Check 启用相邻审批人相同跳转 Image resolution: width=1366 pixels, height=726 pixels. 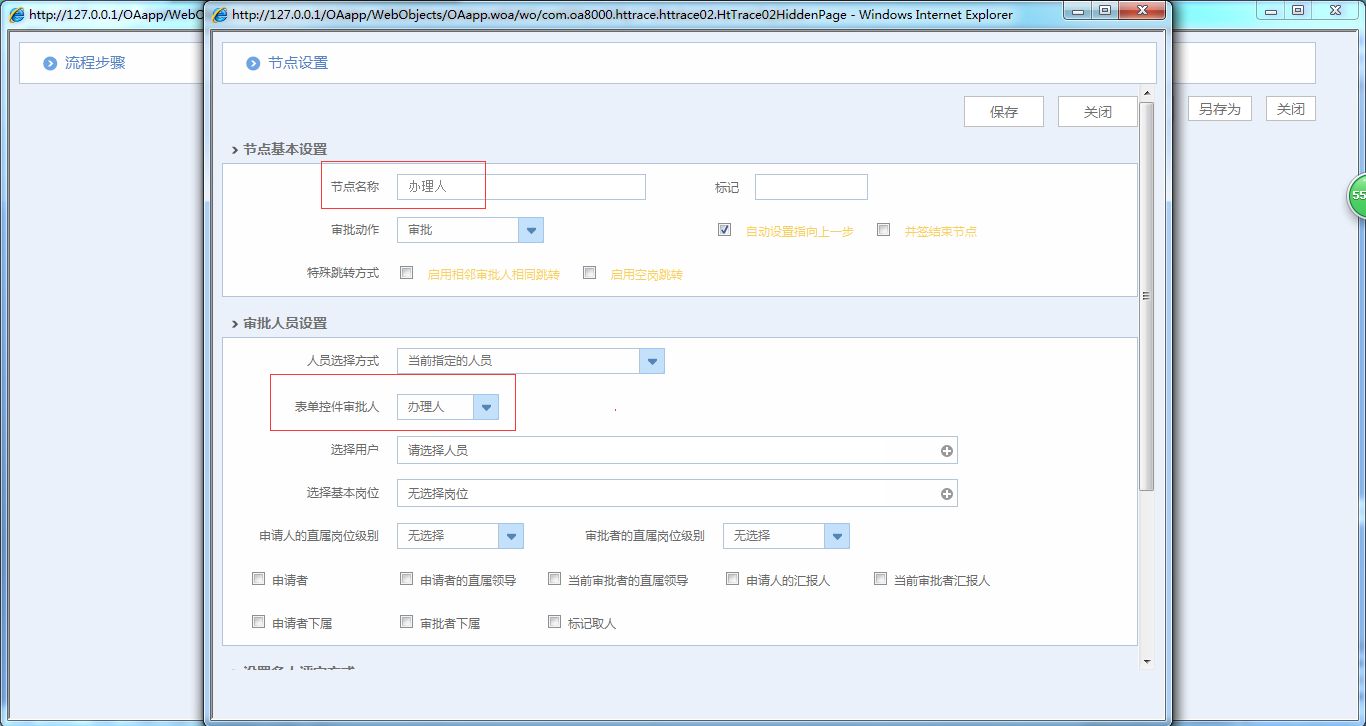click(x=405, y=272)
